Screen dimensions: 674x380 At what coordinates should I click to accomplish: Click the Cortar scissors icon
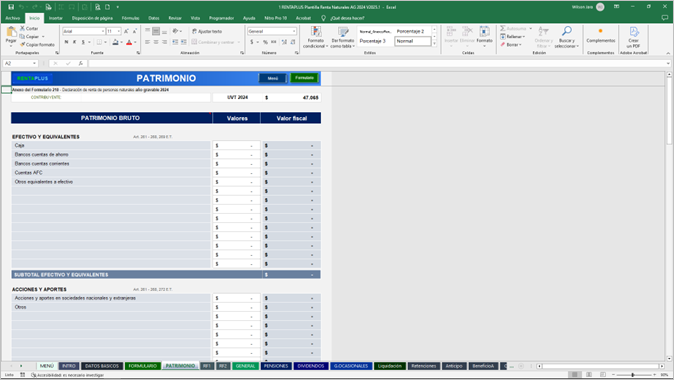[x=22, y=28]
